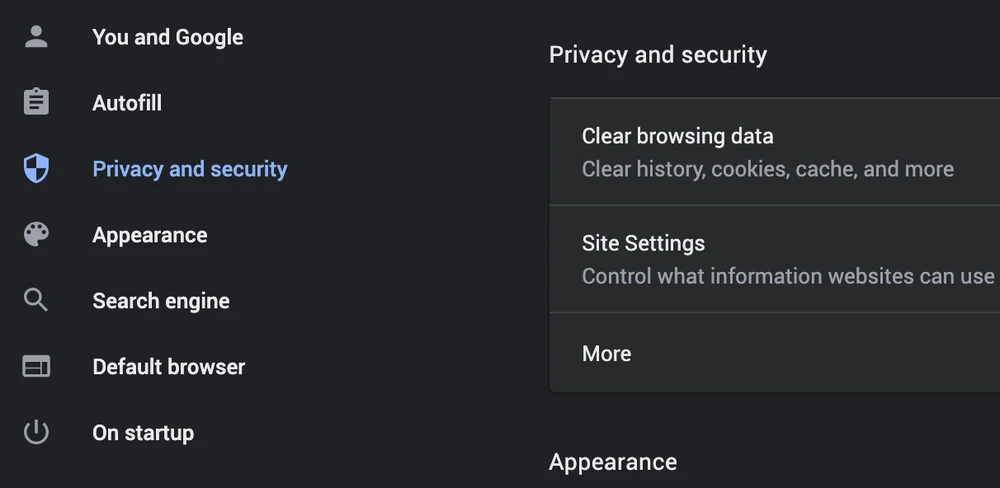This screenshot has height=488, width=1000.
Task: Select the Default browser sidebar label
Action: (x=168, y=367)
